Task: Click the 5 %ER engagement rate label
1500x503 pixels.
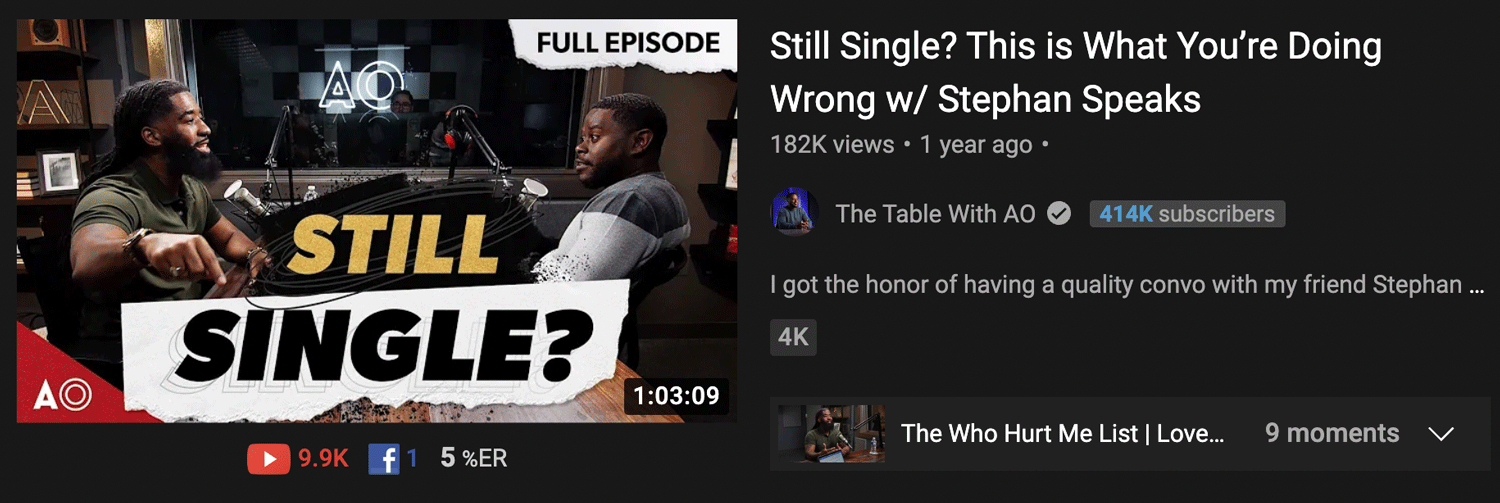Action: [474, 459]
